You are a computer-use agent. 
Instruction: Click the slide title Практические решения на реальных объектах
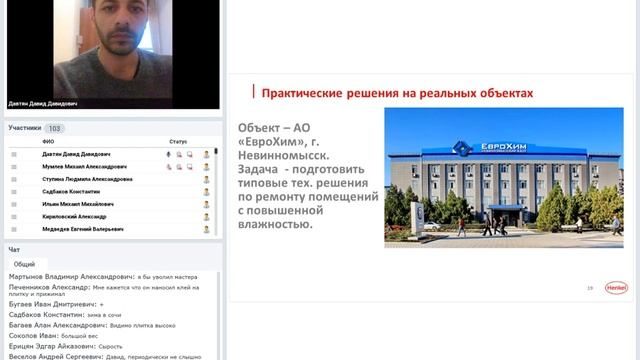(x=397, y=93)
